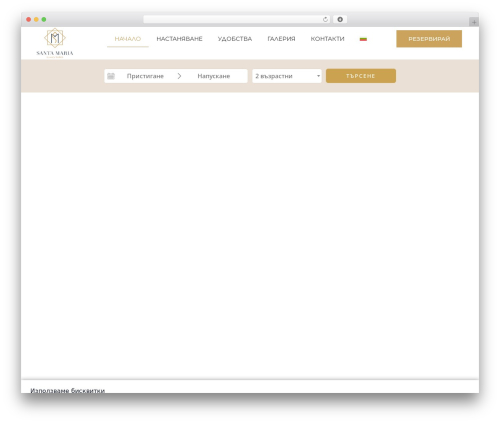This screenshot has height=423, width=500.
Task: Open the ГАЛЕРИЯ page
Action: 281,39
